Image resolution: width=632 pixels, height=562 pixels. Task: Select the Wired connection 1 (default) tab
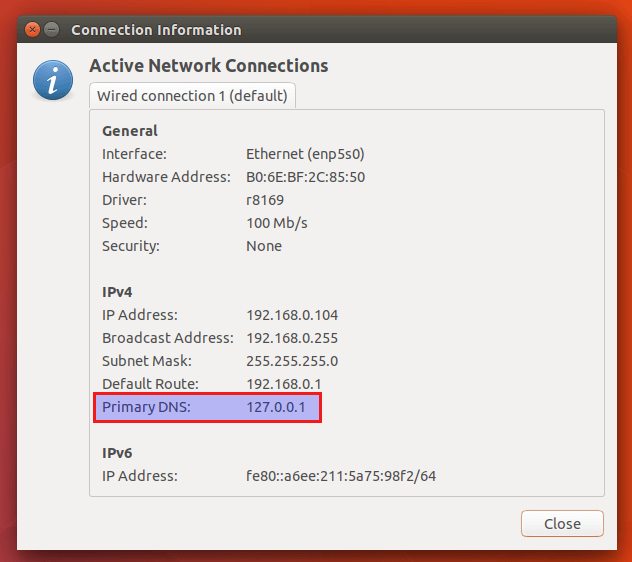coord(192,96)
